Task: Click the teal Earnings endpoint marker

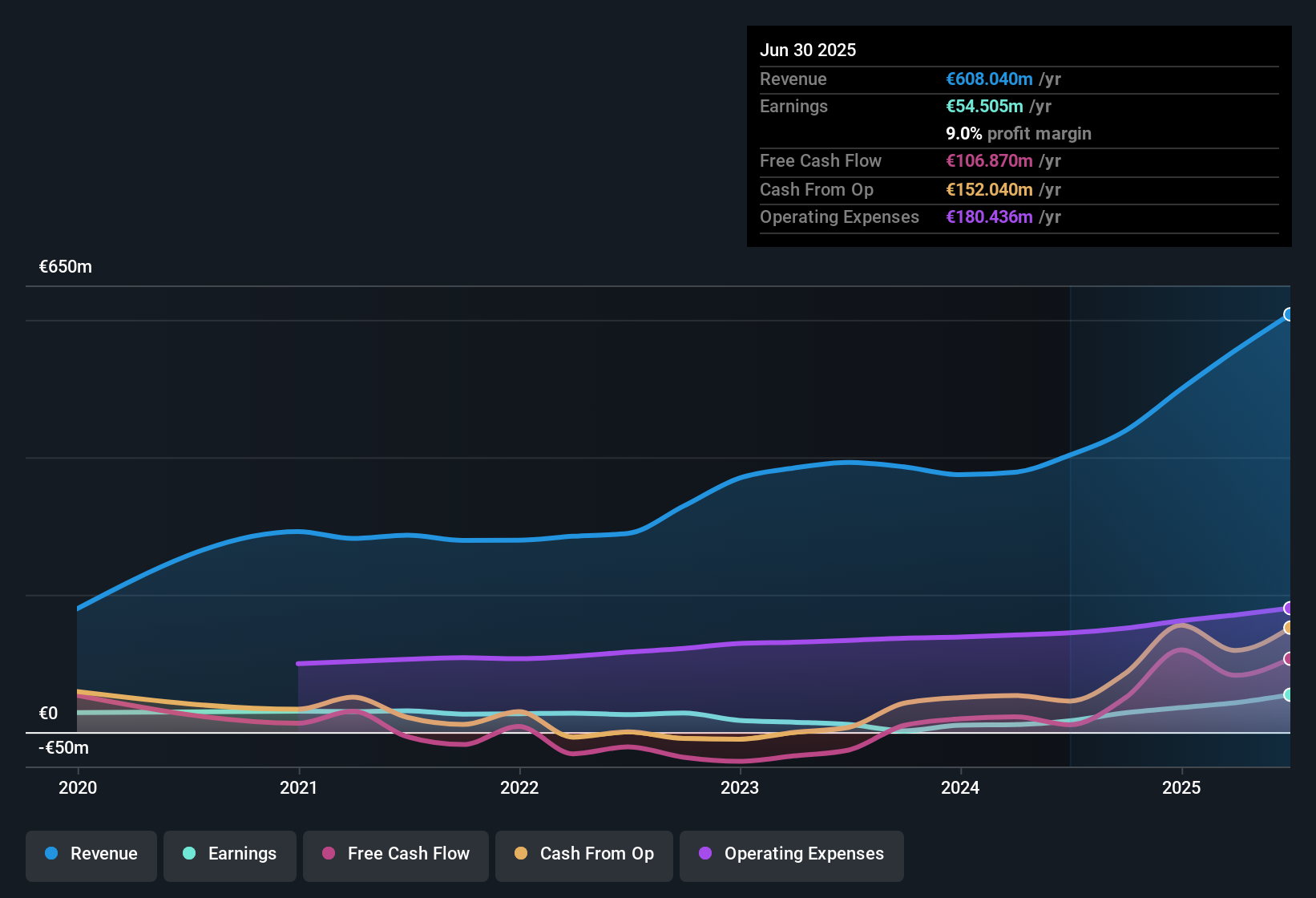Action: [1289, 694]
